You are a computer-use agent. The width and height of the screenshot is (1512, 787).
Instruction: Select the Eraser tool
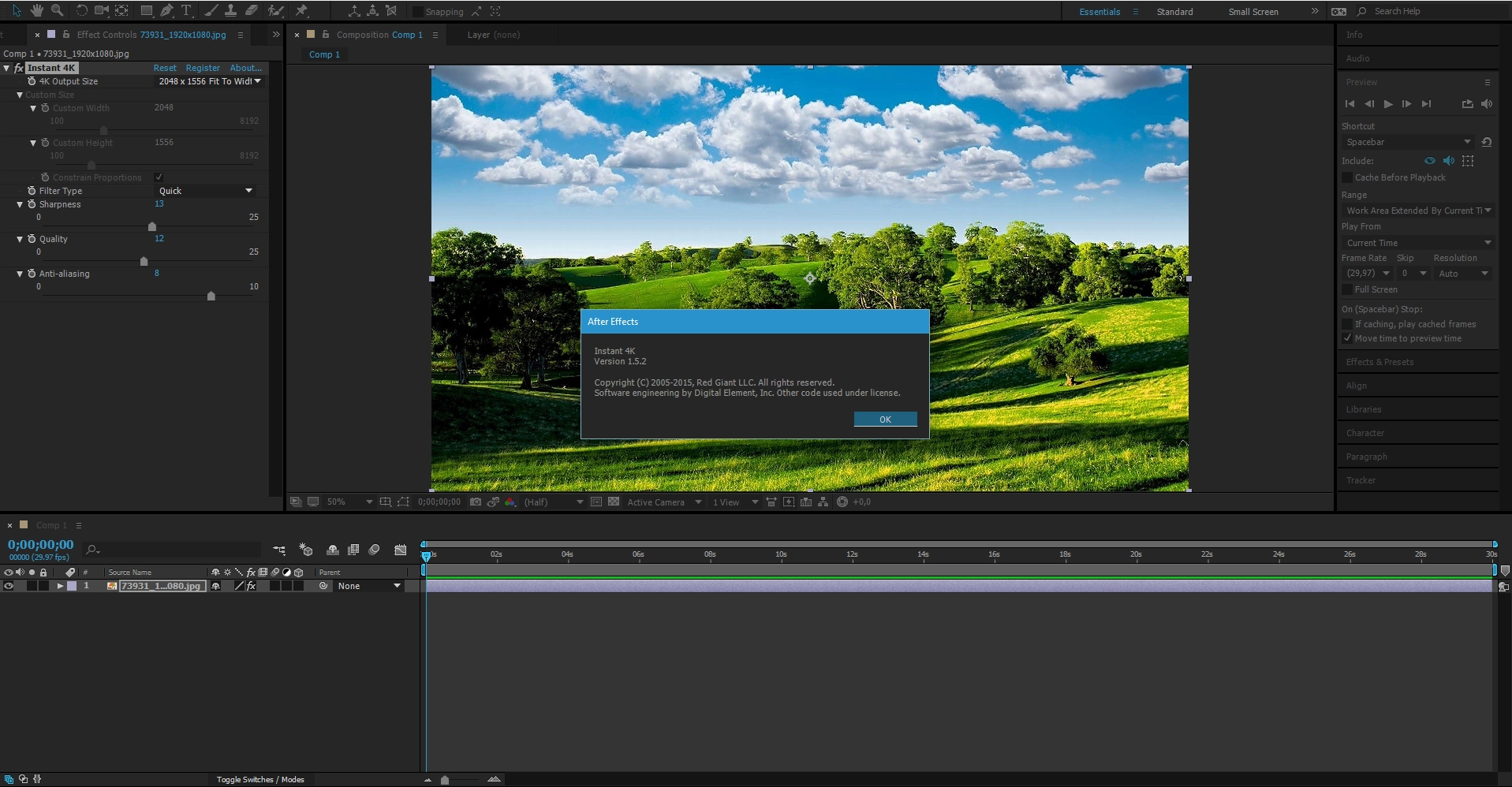pos(251,10)
